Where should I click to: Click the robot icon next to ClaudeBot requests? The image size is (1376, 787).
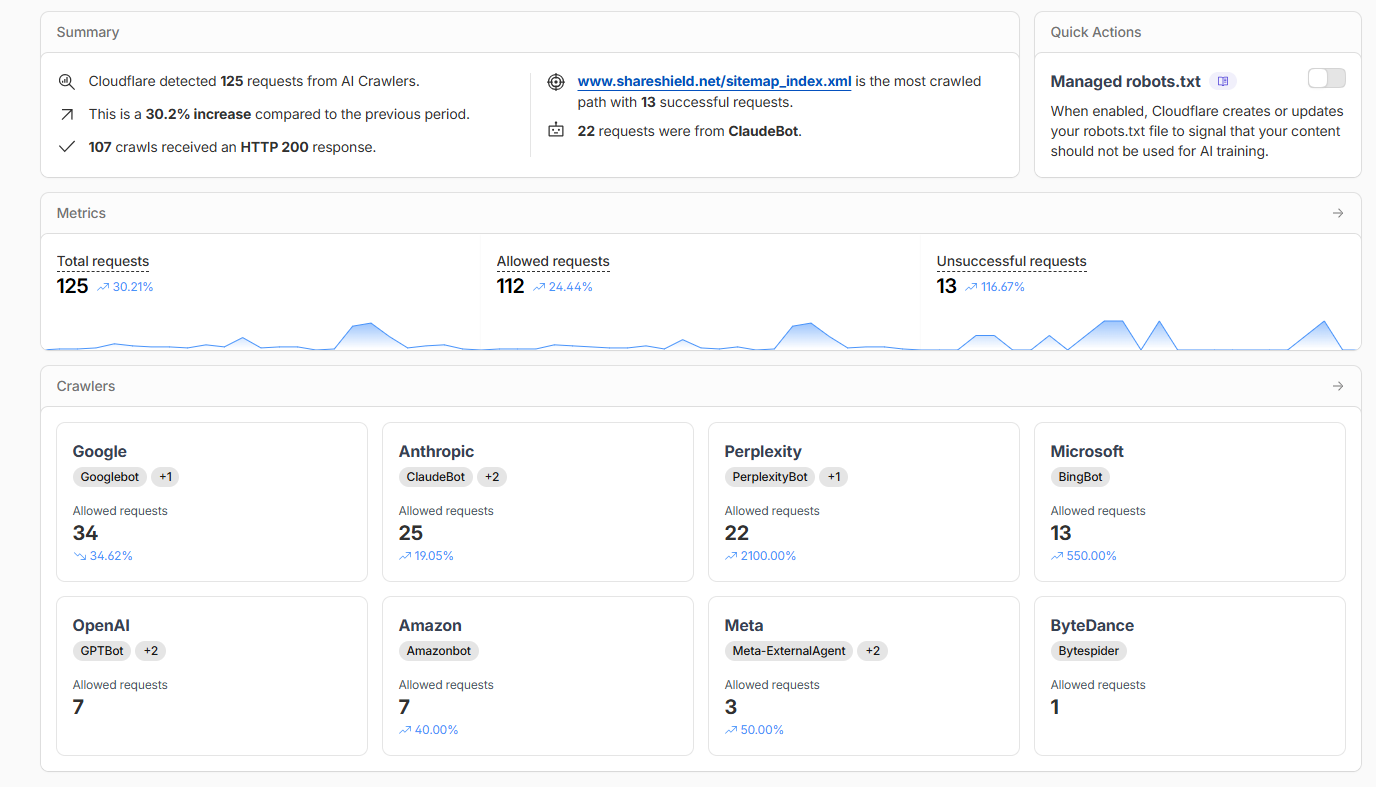(x=556, y=130)
